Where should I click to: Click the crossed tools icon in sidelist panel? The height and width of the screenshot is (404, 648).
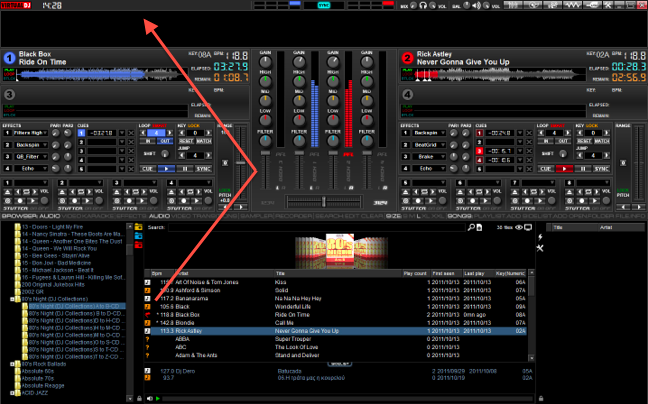coord(540,248)
